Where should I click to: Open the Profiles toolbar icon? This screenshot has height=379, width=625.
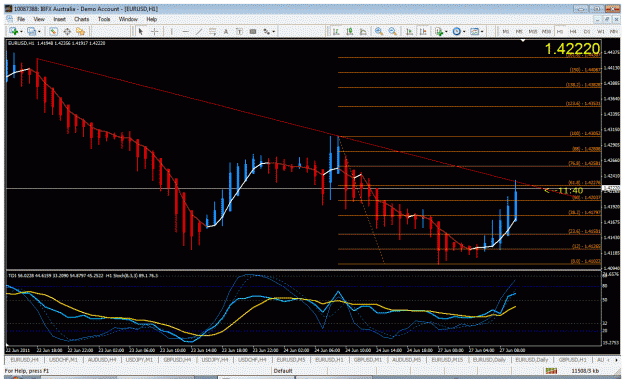31,31
